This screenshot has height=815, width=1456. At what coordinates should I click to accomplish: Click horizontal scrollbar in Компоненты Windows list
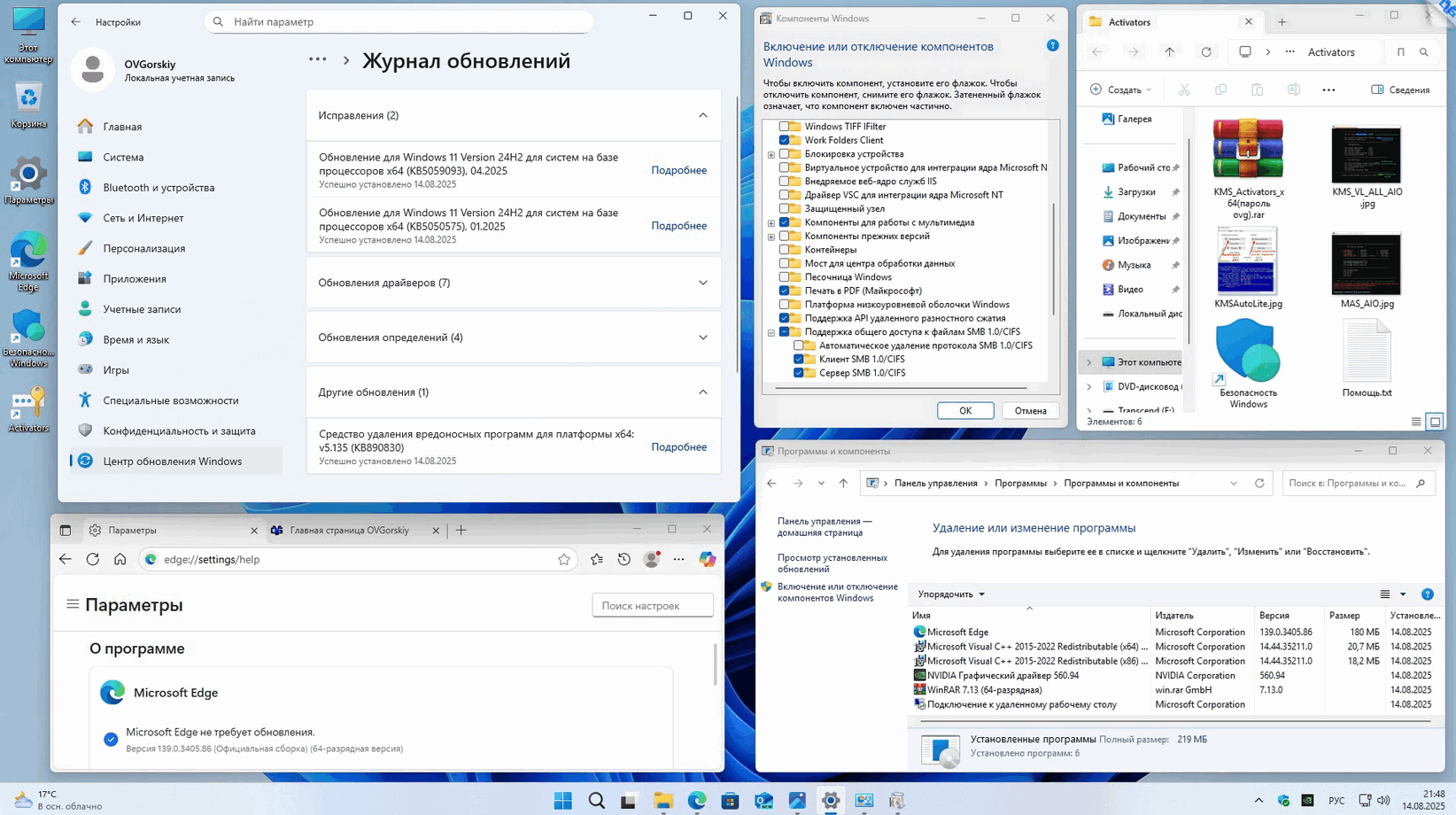[901, 388]
